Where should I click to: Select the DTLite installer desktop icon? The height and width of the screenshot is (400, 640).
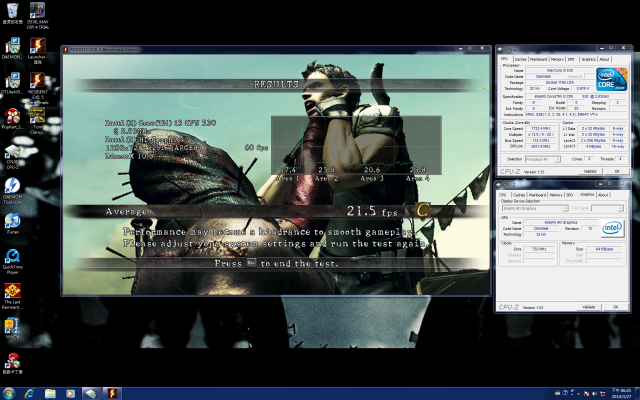pos(12,83)
